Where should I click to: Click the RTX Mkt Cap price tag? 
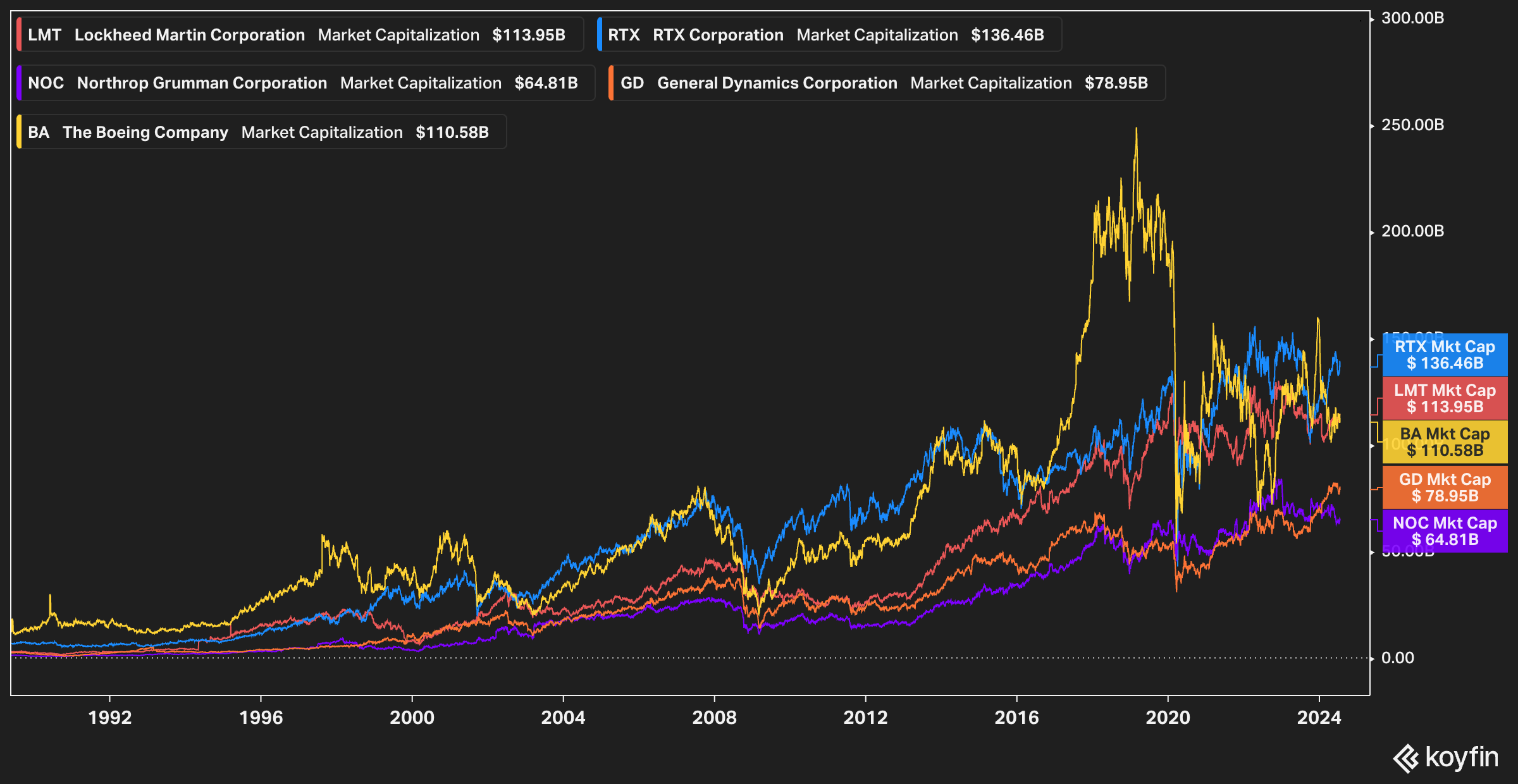(1445, 355)
